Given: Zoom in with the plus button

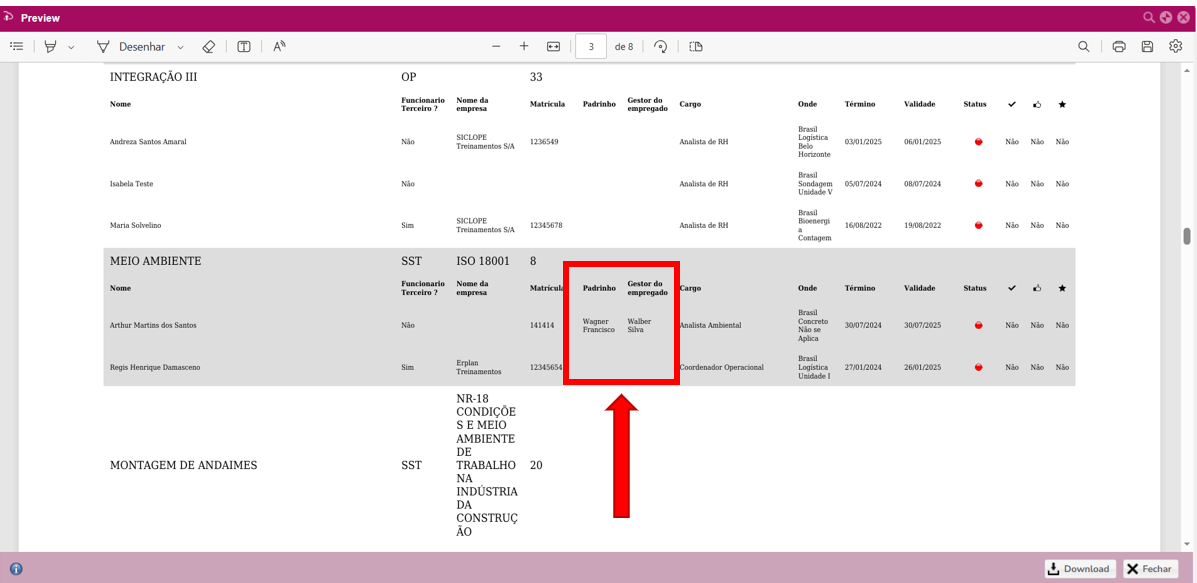Looking at the screenshot, I should pyautogui.click(x=524, y=47).
